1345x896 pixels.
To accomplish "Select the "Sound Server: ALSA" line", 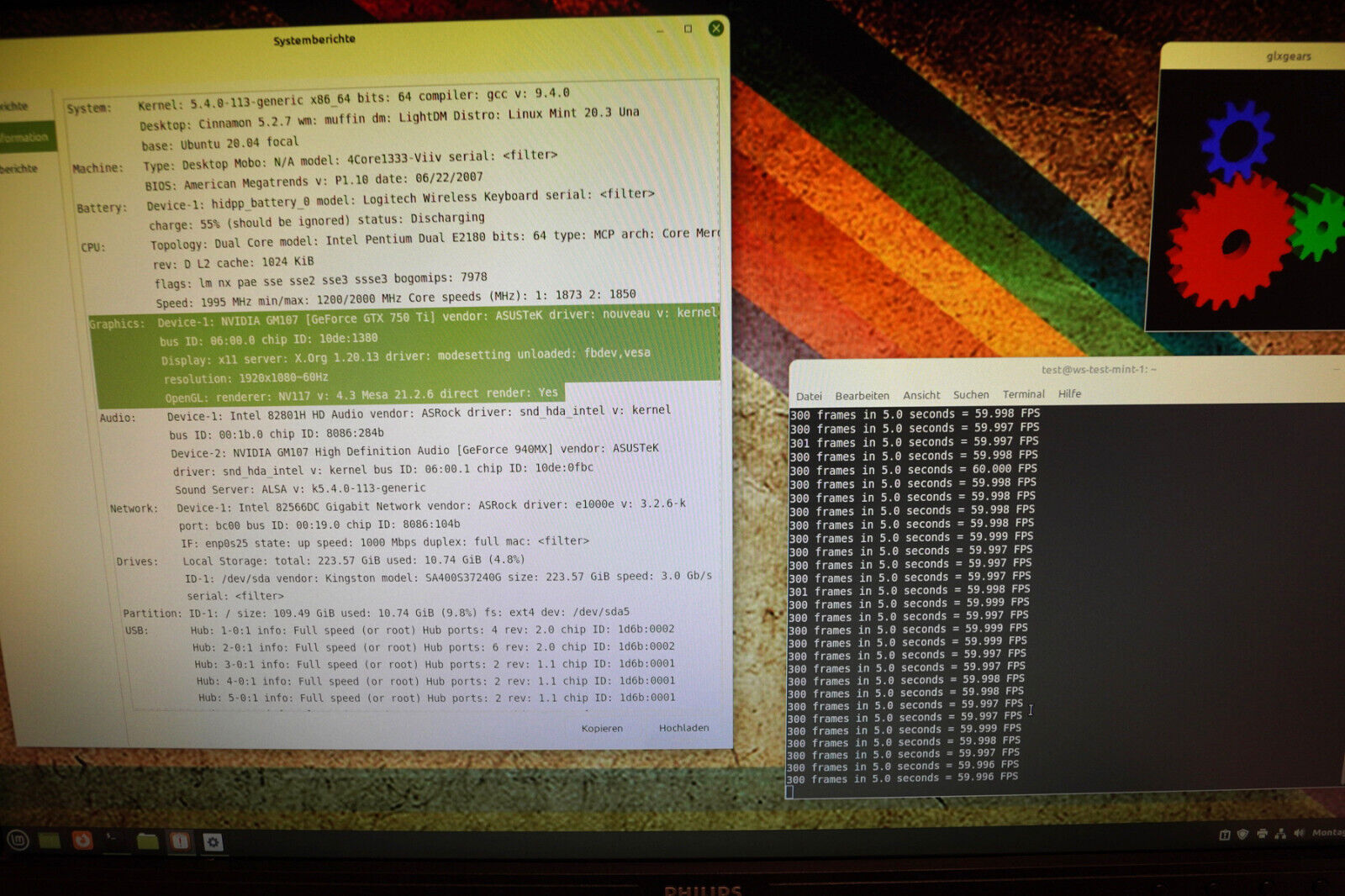I will (x=300, y=489).
